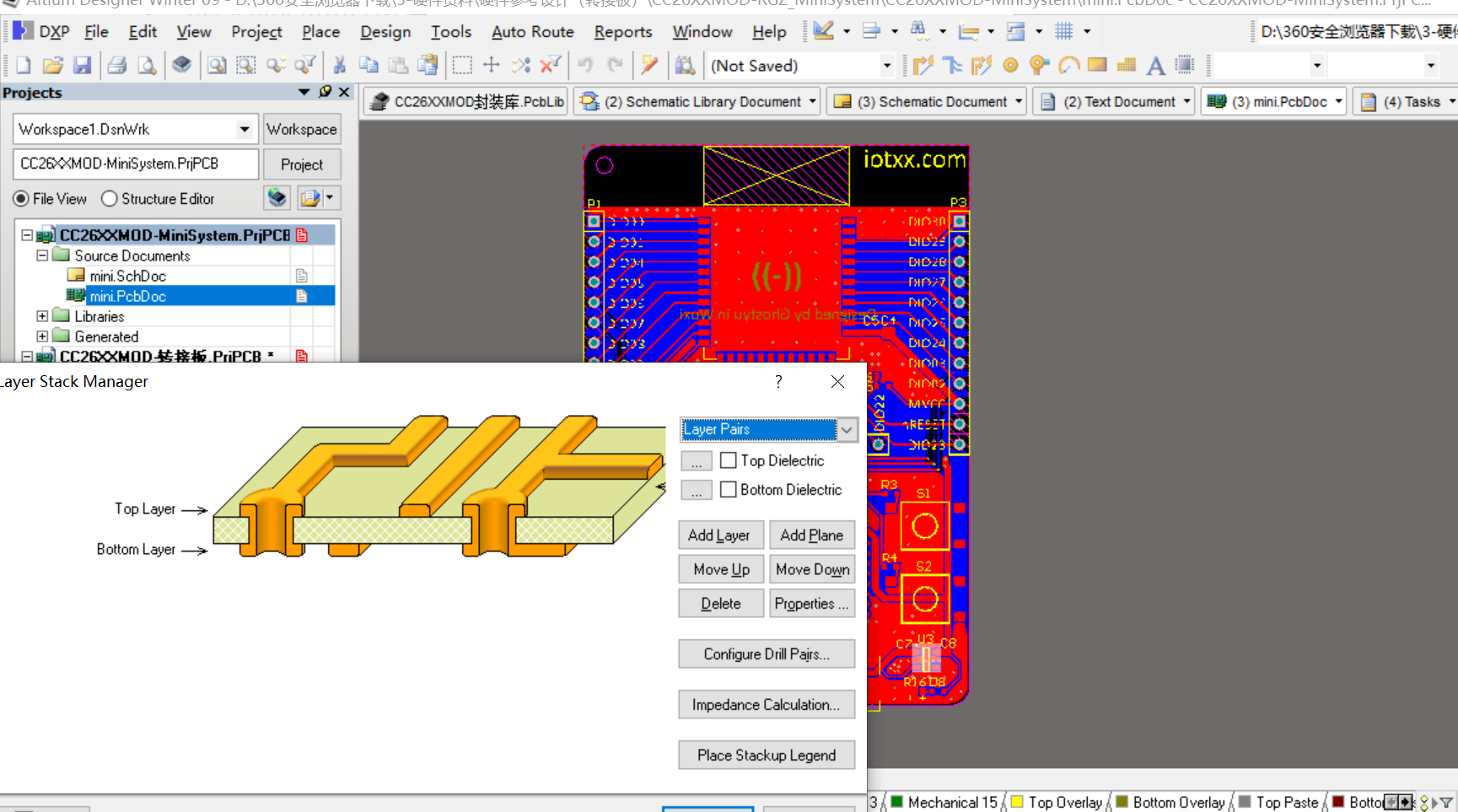Select the Structure Editor radio button
The width and height of the screenshot is (1458, 812).
(x=109, y=199)
